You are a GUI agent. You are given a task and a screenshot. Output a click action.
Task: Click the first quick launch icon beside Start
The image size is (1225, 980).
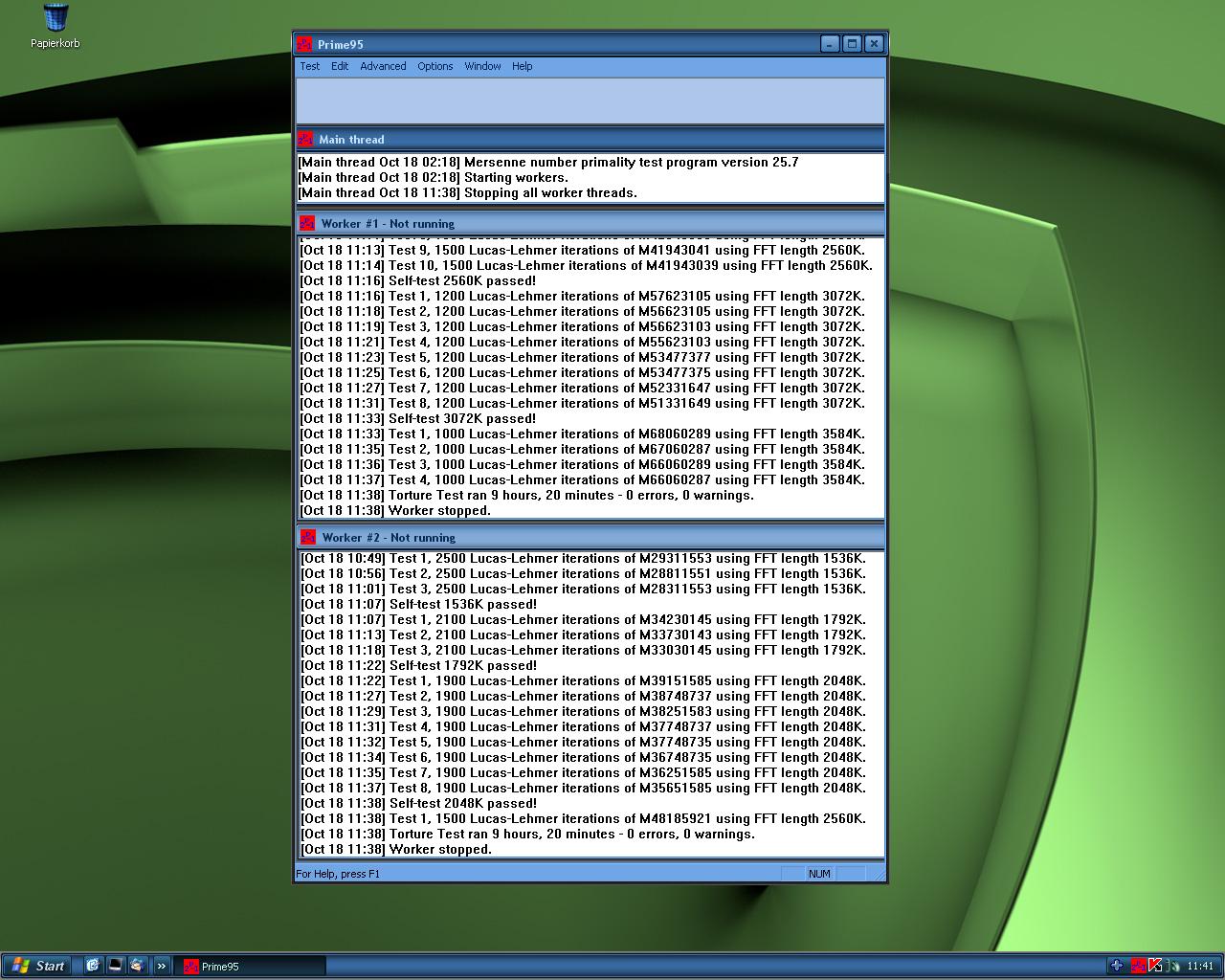point(93,966)
